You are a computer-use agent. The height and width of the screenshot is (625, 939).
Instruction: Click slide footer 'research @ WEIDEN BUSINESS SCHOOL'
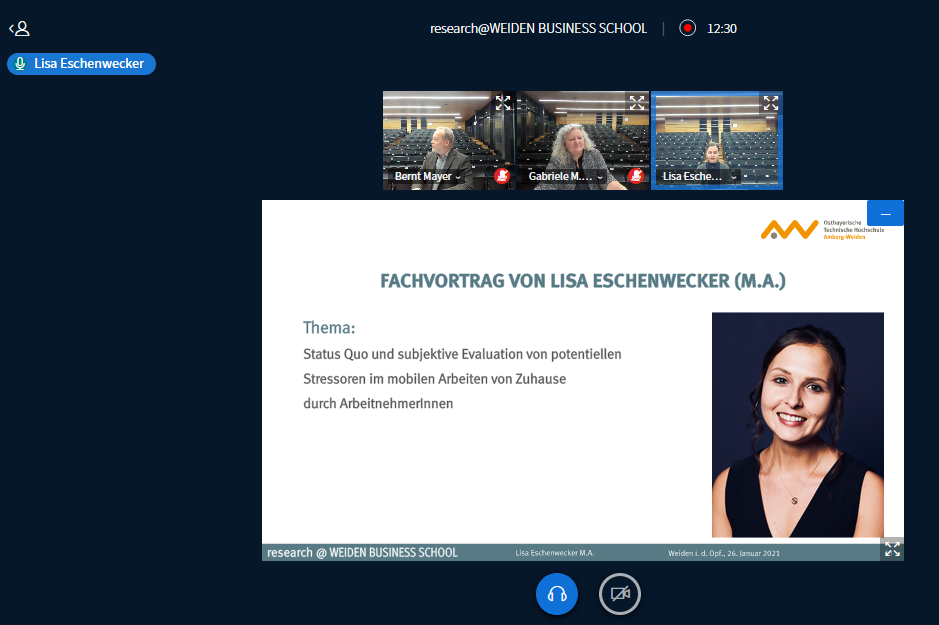point(362,553)
